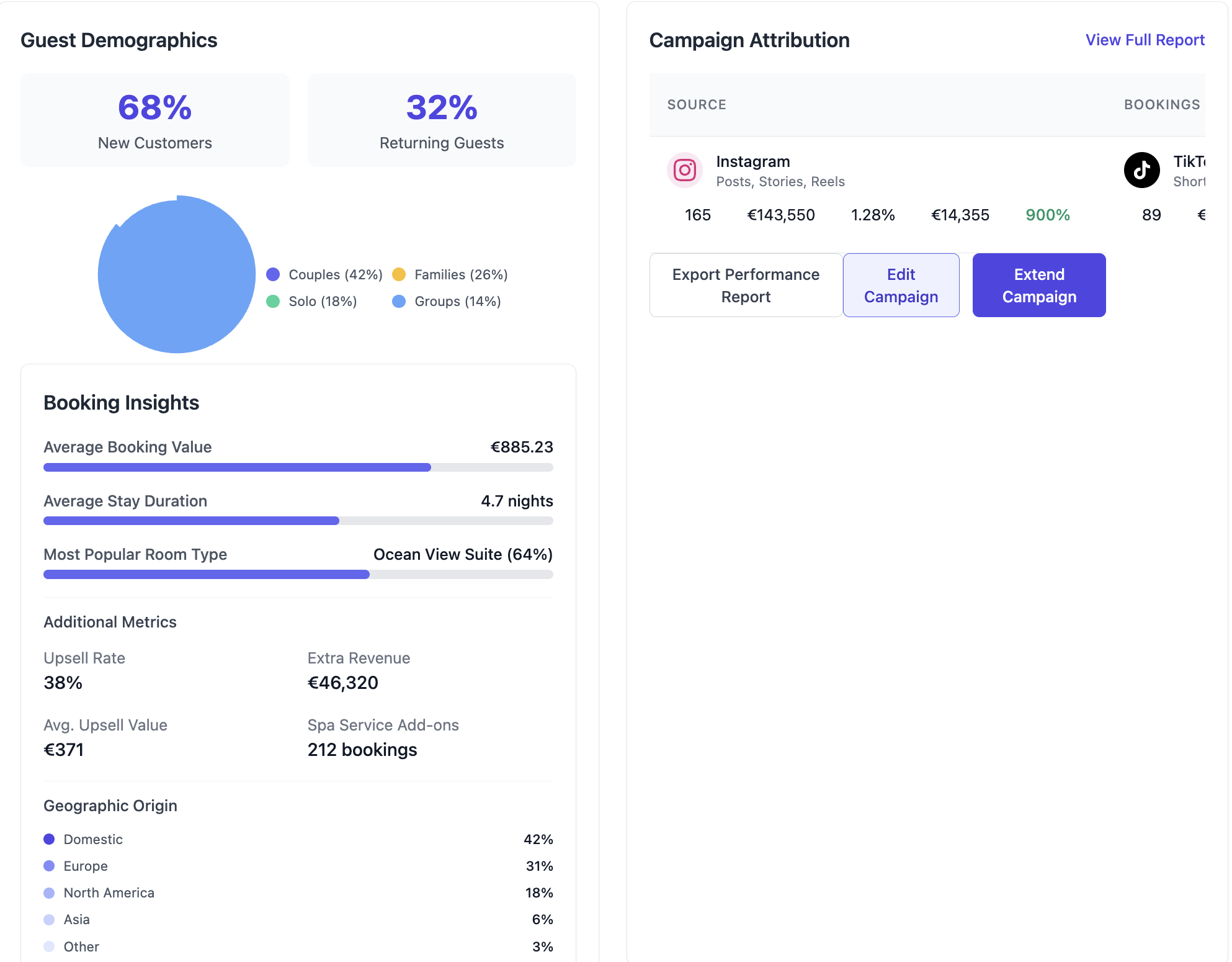Click the Europe origin color dot

[49, 866]
